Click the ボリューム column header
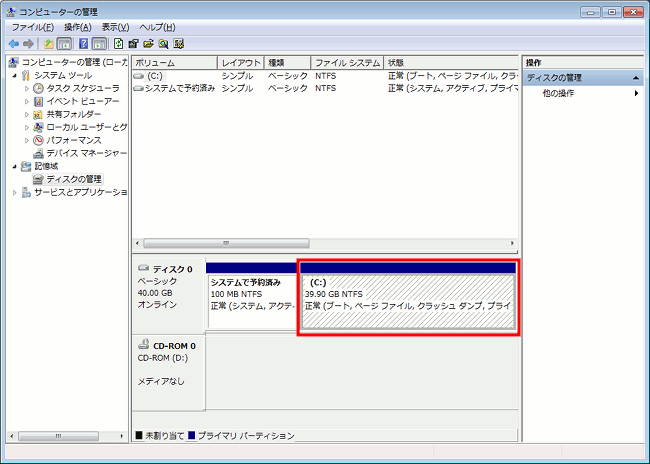650x464 pixels. point(174,62)
